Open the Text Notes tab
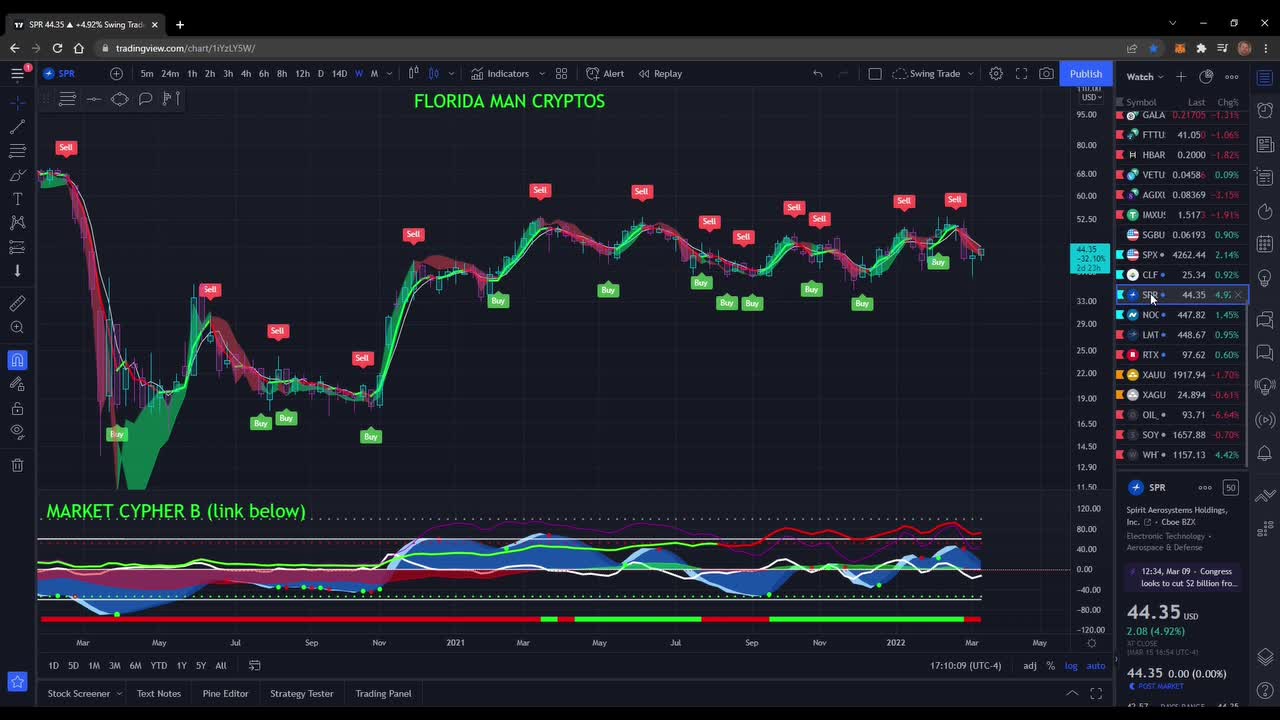This screenshot has width=1280, height=720. pyautogui.click(x=159, y=693)
